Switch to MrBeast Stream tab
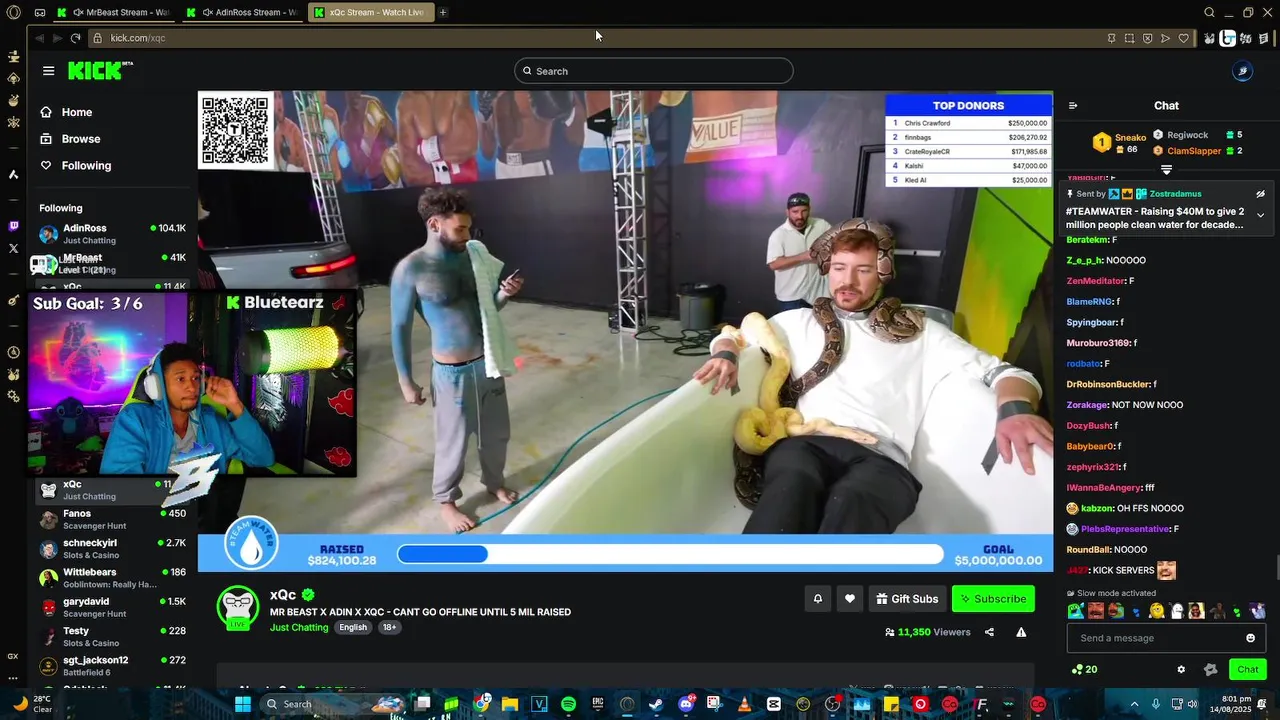The image size is (1280, 720). click(x=117, y=12)
